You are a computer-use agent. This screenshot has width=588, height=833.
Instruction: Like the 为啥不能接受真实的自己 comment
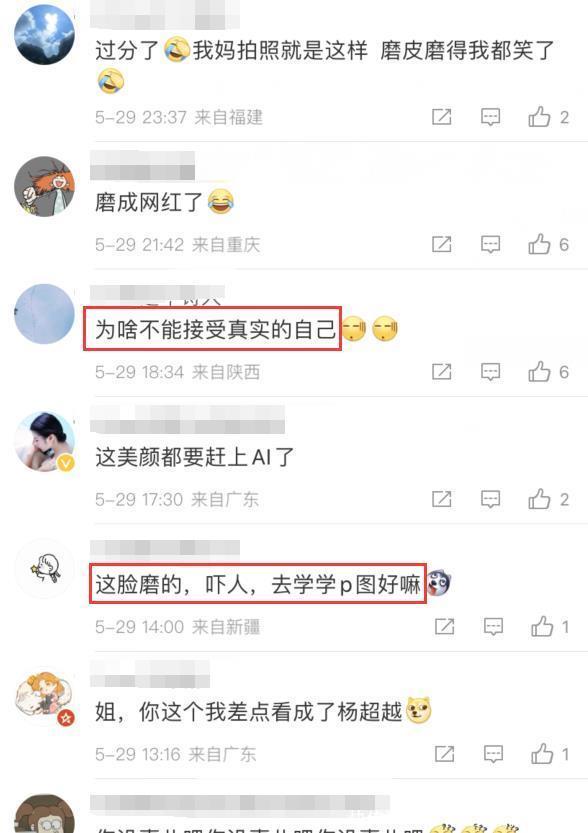pos(539,371)
